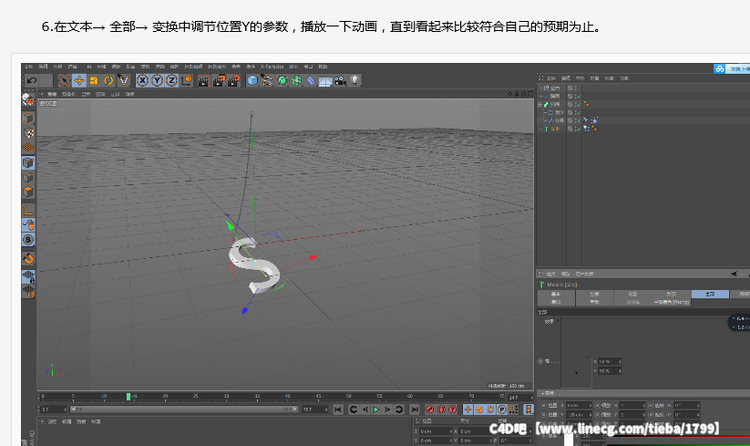
Task: Toggle Point Level Animation dots button
Action: point(513,409)
